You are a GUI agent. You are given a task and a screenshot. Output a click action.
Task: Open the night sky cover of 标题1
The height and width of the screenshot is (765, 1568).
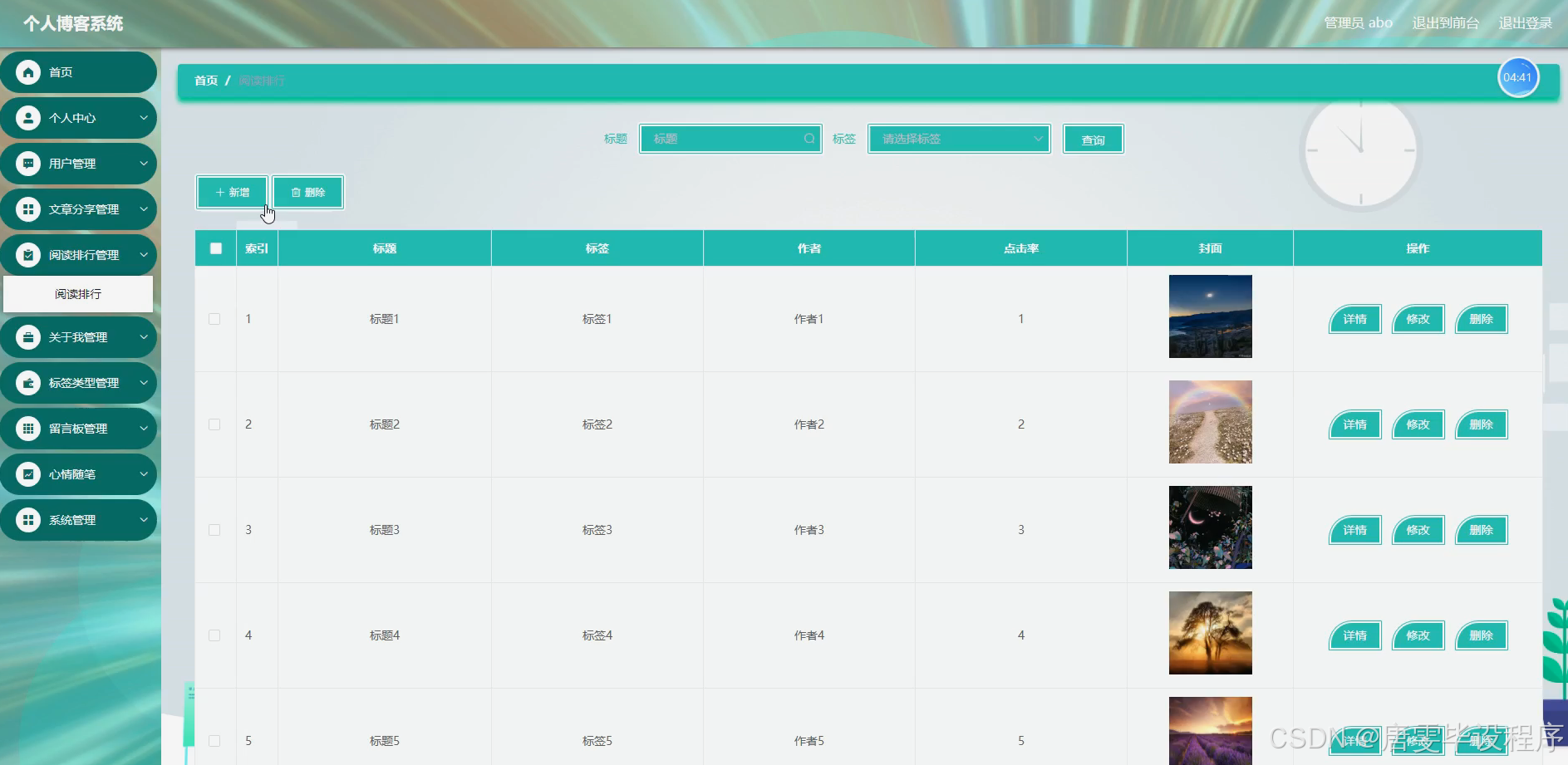coord(1210,316)
